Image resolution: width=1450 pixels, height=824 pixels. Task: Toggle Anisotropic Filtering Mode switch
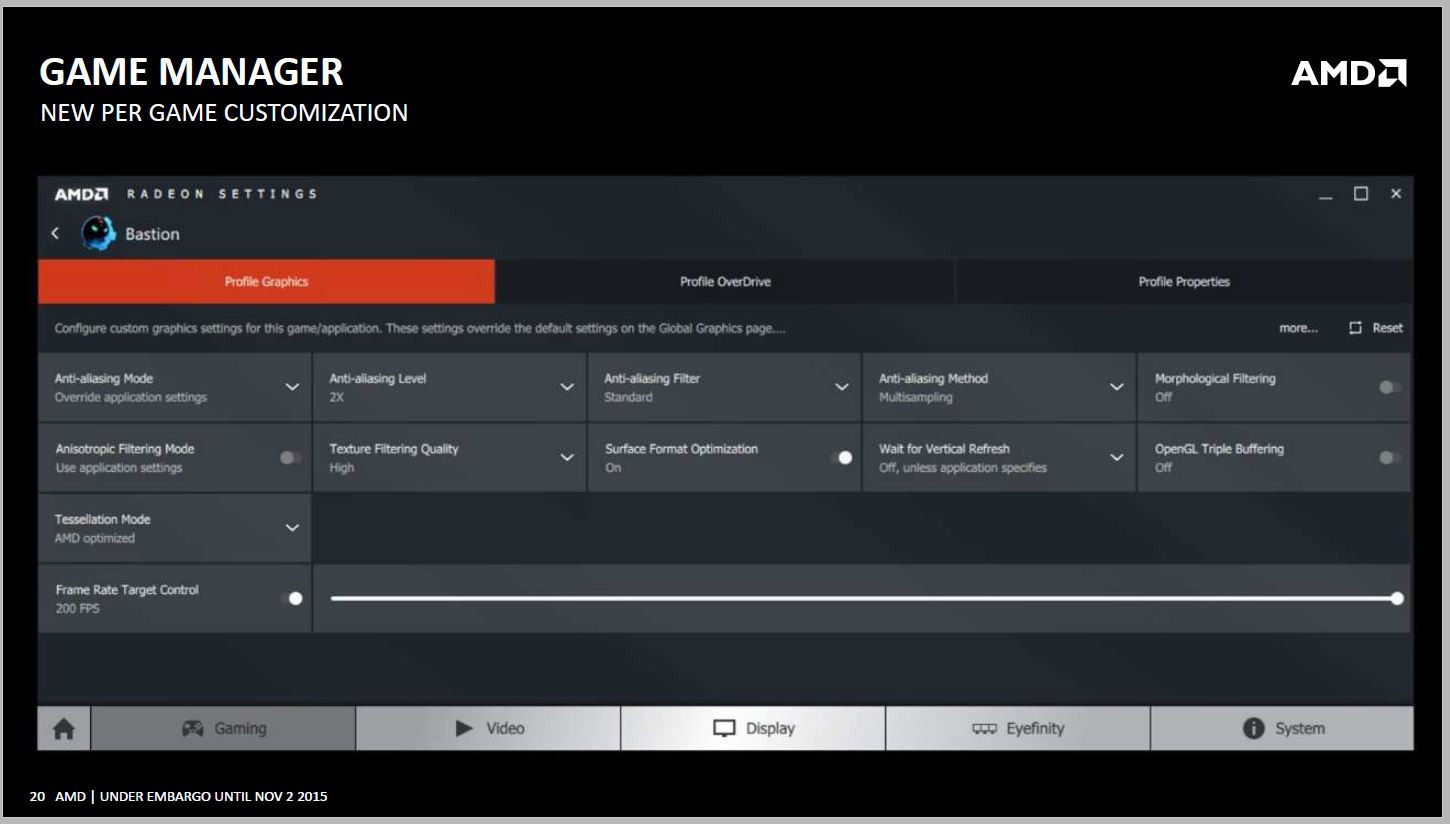[290, 457]
